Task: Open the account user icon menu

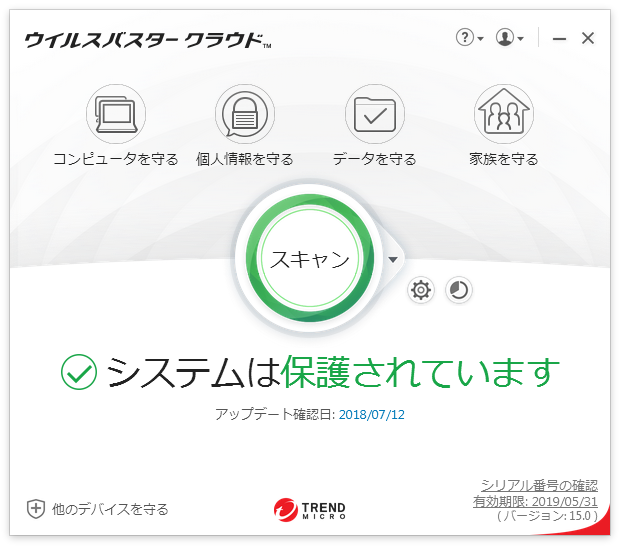Action: (510, 38)
